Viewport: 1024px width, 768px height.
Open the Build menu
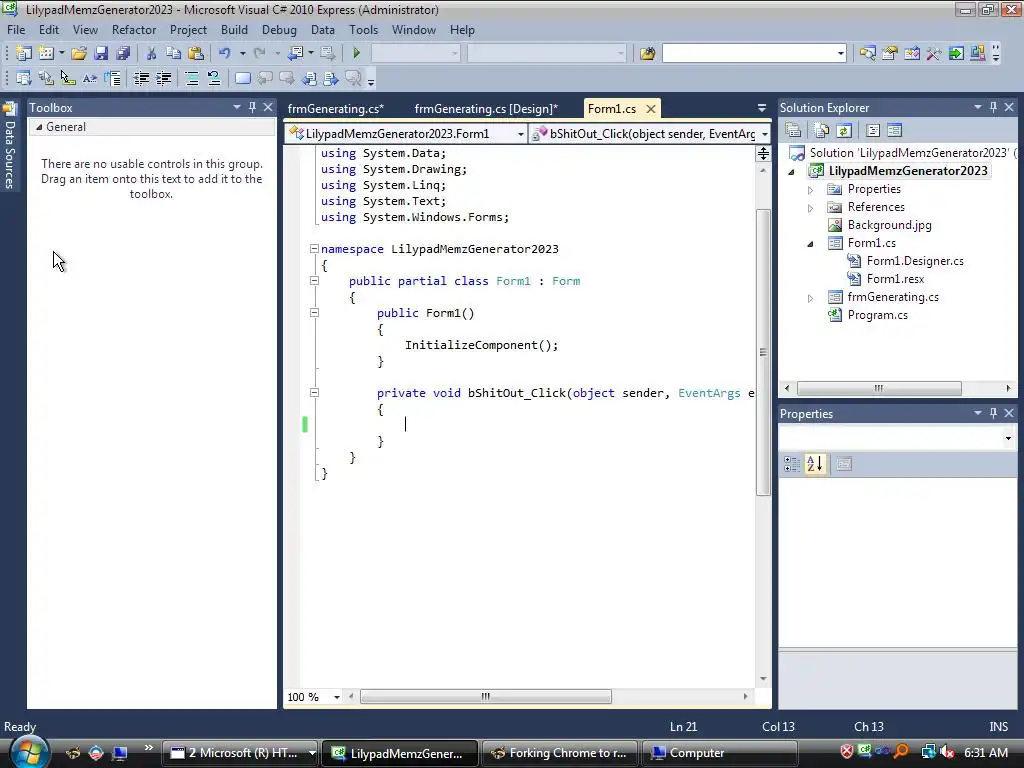pos(234,30)
